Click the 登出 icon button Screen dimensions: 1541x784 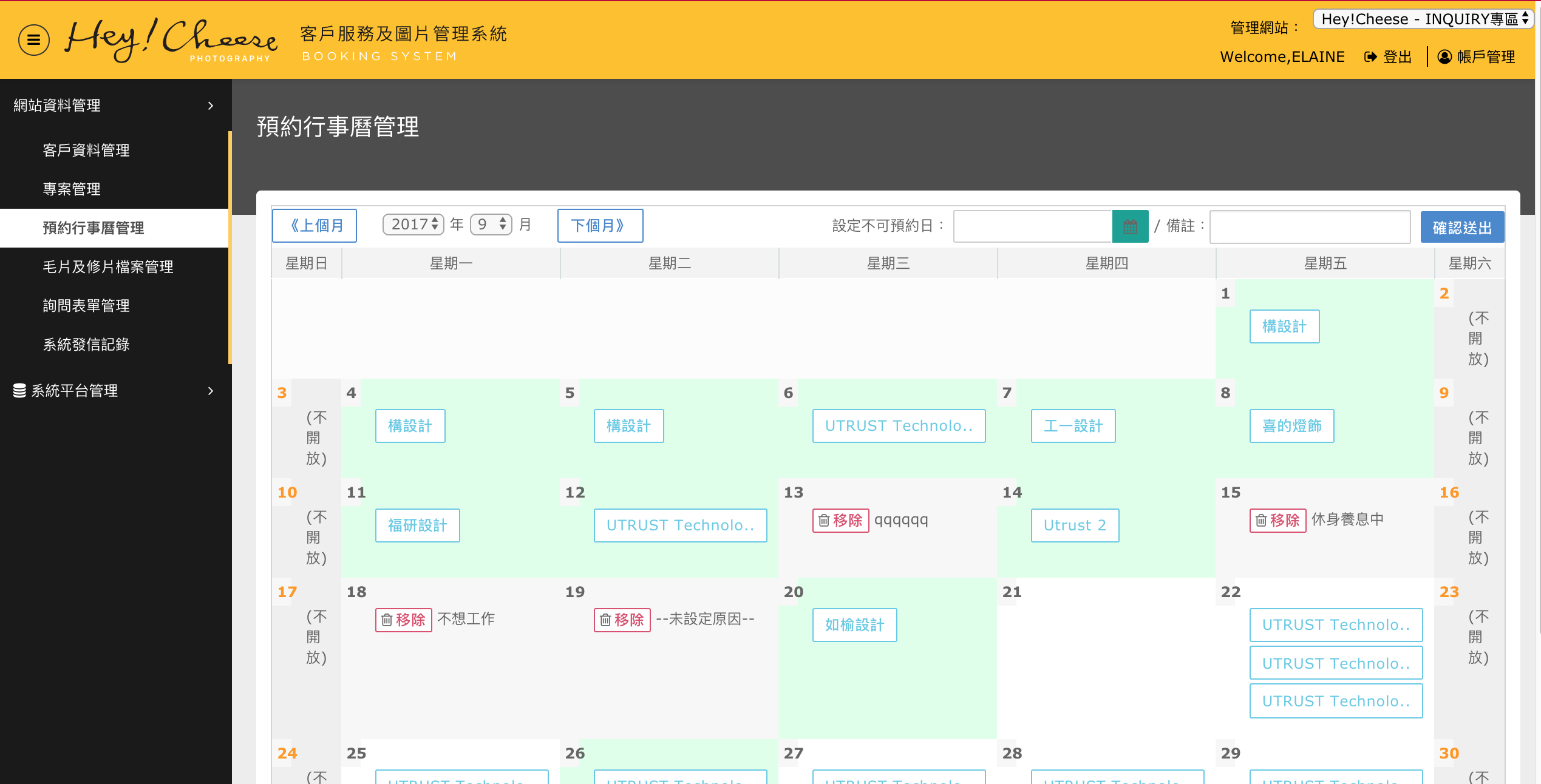(1370, 56)
